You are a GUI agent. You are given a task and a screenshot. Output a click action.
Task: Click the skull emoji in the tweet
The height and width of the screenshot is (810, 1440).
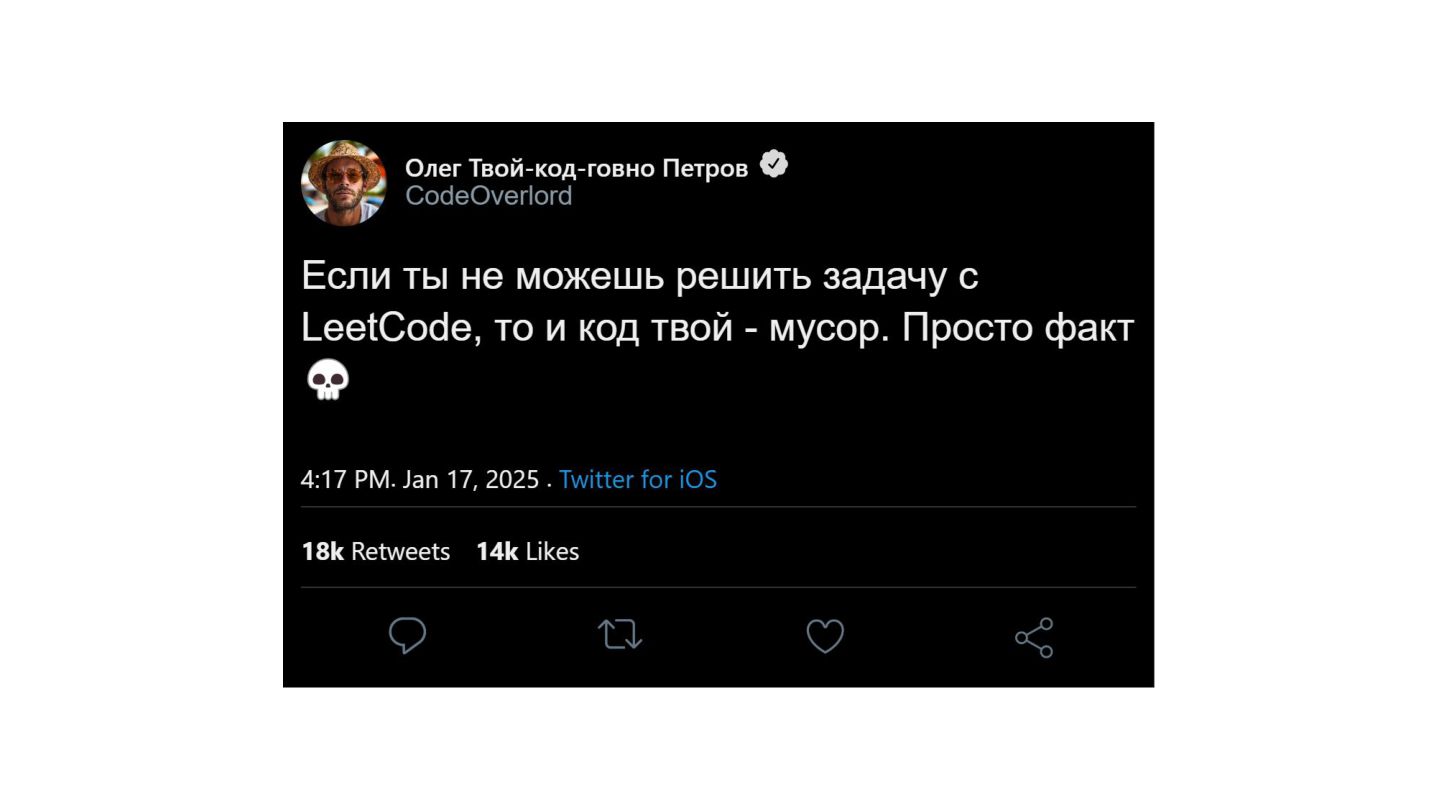click(327, 380)
